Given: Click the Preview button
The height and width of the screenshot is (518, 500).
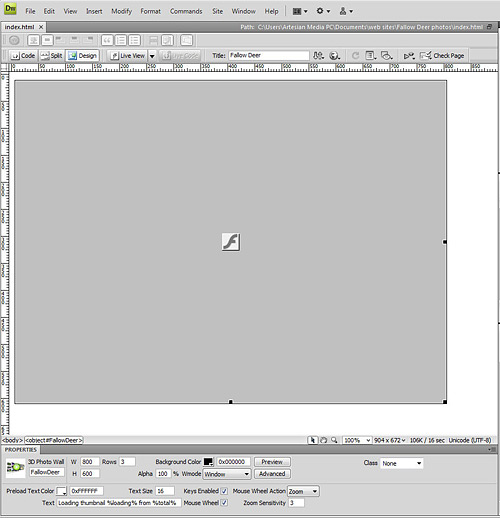Looking at the screenshot, I should [x=272, y=462].
